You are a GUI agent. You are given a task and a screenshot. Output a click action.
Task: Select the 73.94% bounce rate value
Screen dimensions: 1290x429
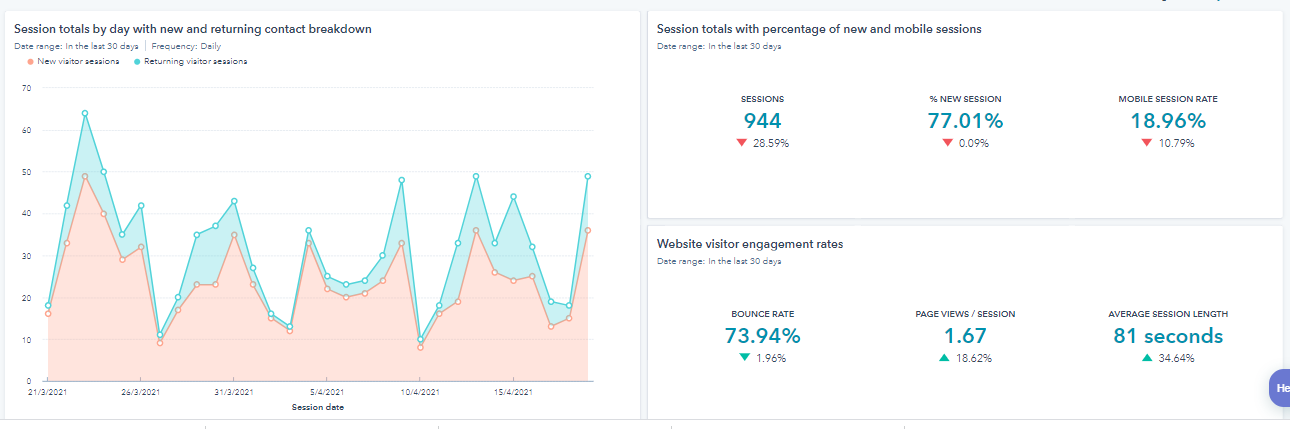pyautogui.click(x=762, y=336)
